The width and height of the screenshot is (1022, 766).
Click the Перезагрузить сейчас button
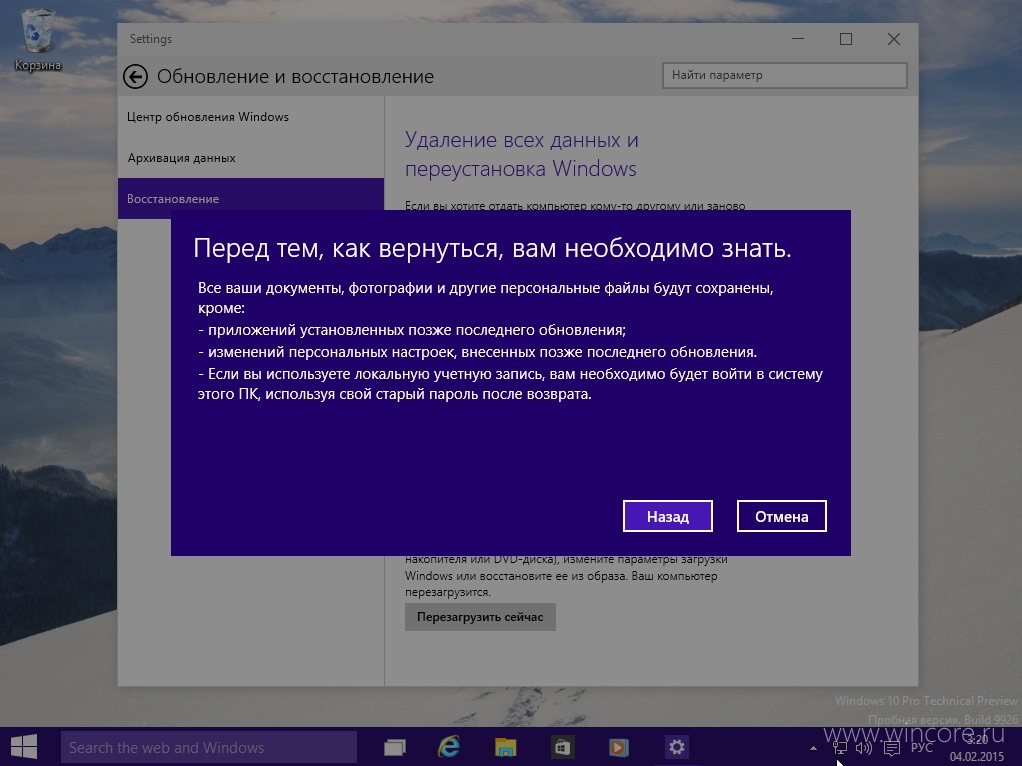(x=480, y=617)
